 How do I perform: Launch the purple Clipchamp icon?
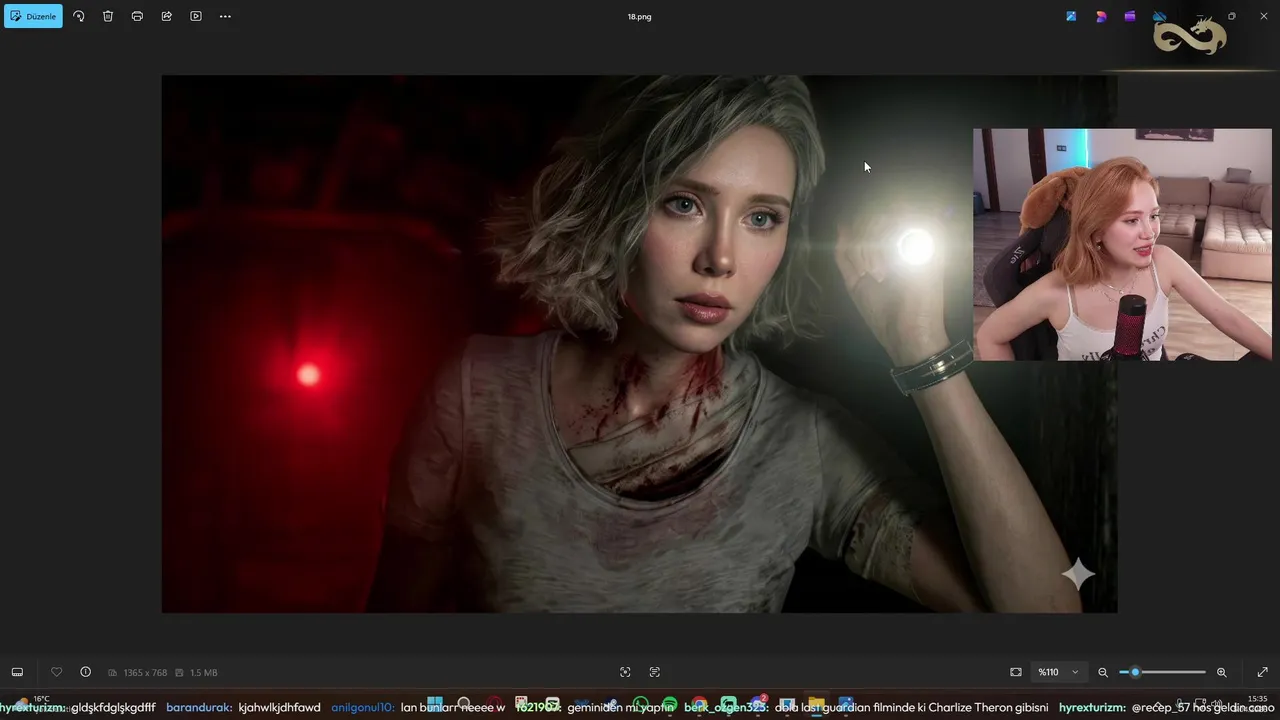tap(1130, 16)
